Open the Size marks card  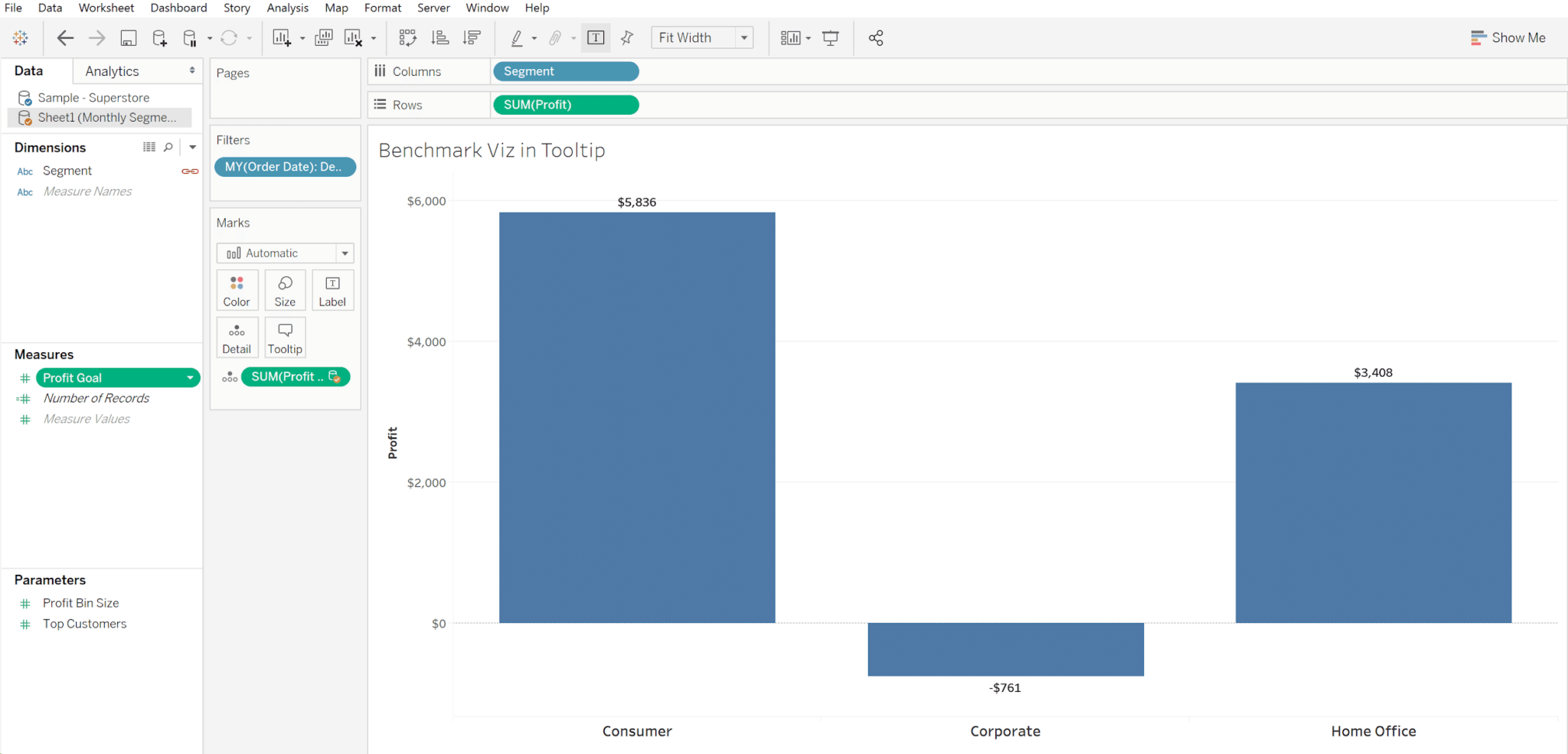pyautogui.click(x=284, y=289)
